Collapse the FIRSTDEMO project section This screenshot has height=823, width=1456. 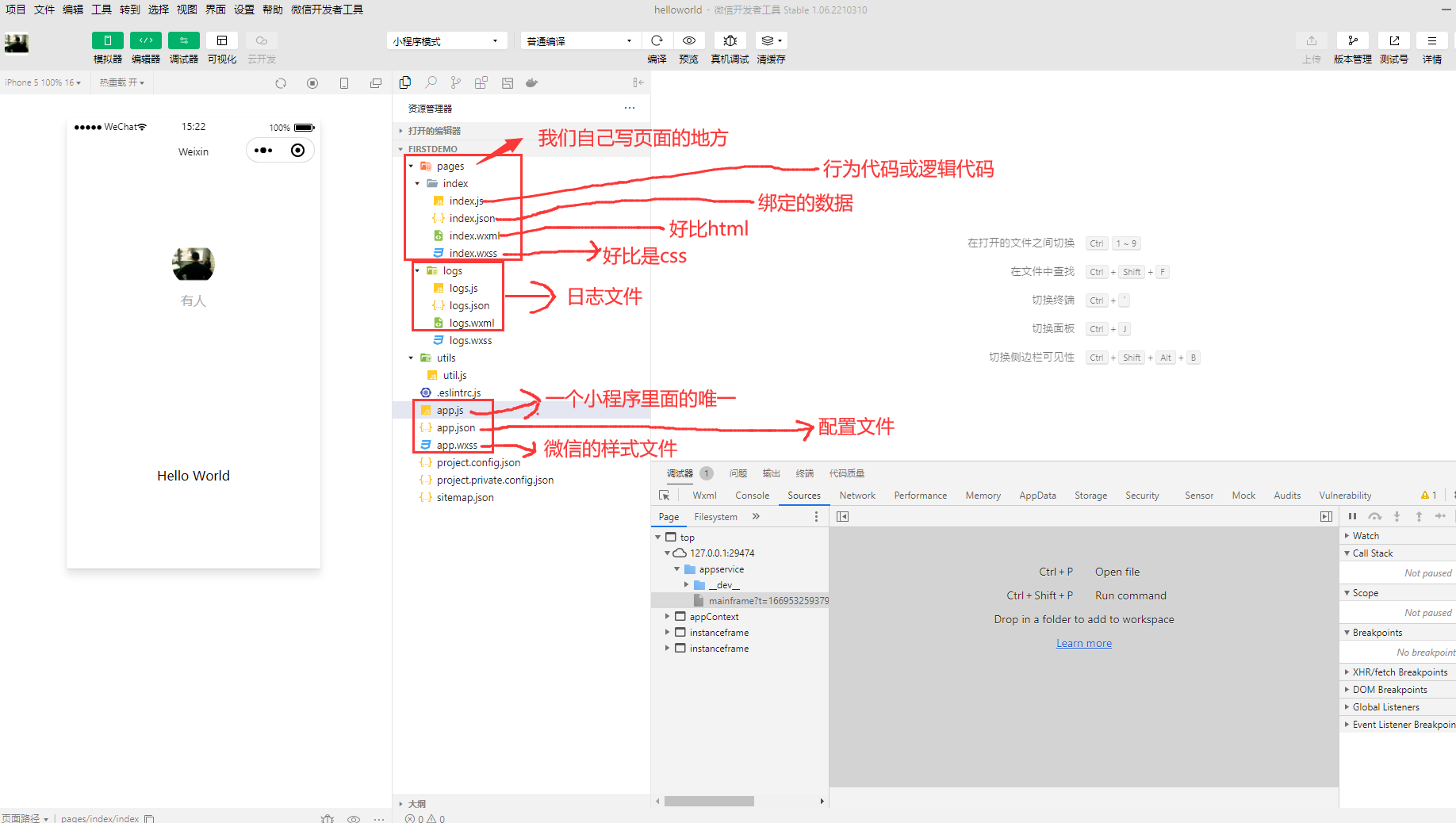(521, 149)
